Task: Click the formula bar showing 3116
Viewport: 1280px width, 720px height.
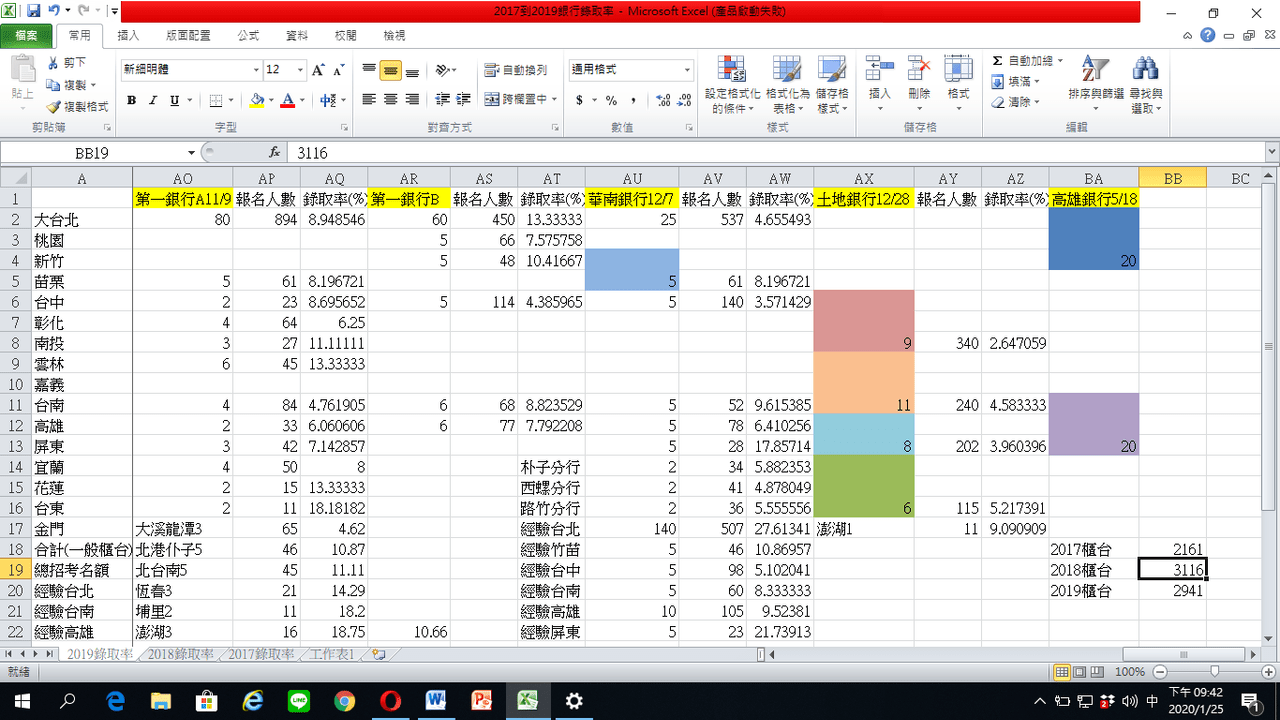Action: (x=776, y=153)
